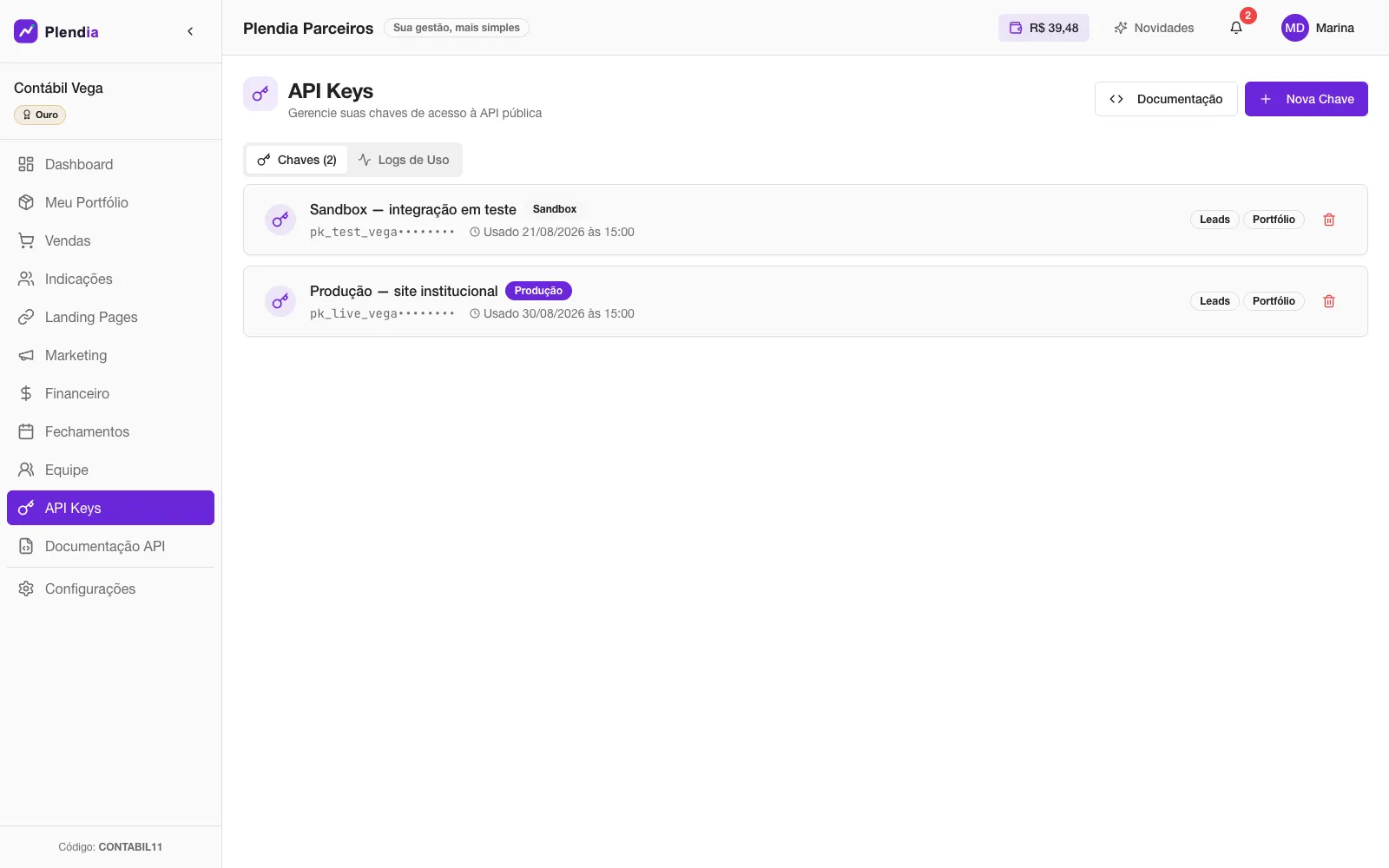The width and height of the screenshot is (1389, 868).
Task: Click the purple Produção badge
Action: tap(538, 291)
